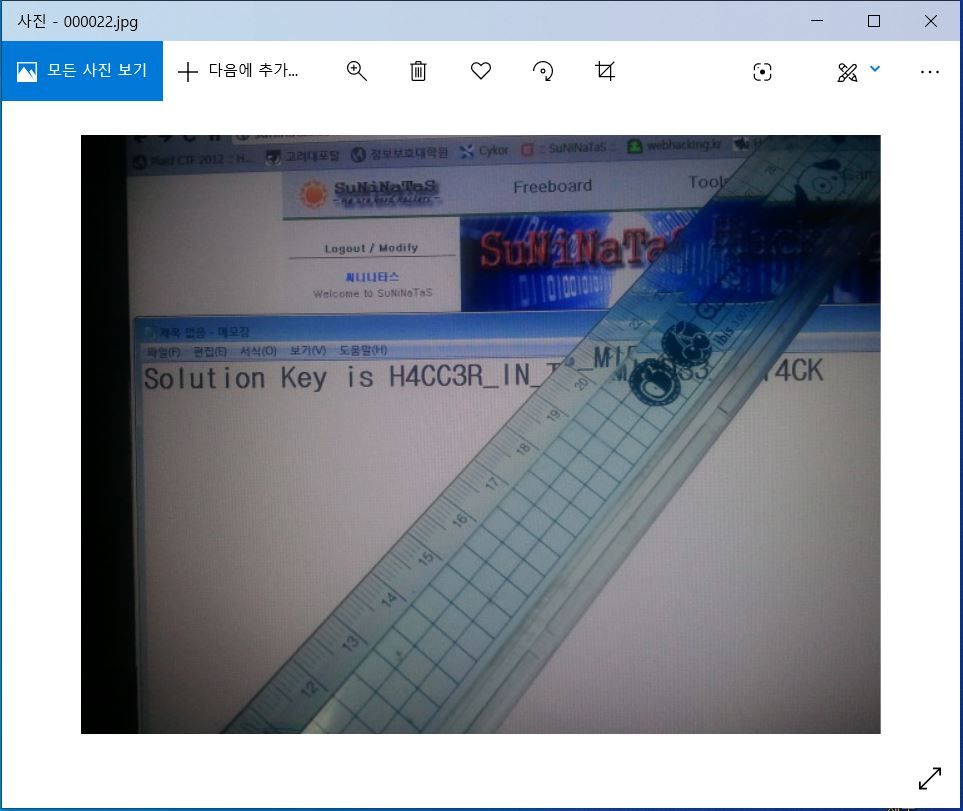Click 다음에 추가 to add to album

238,71
